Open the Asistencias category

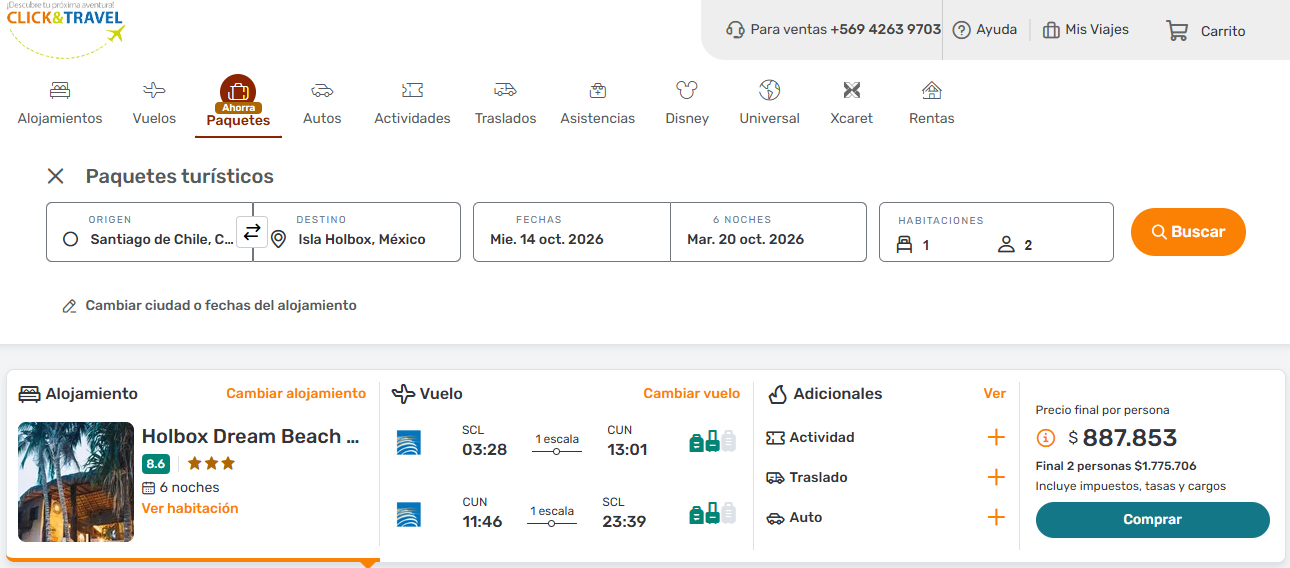(597, 103)
